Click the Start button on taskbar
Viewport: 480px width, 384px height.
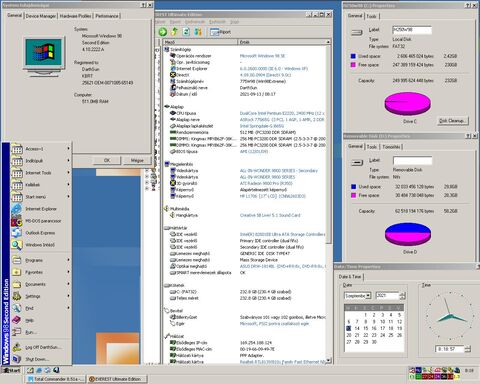[x=11, y=370]
